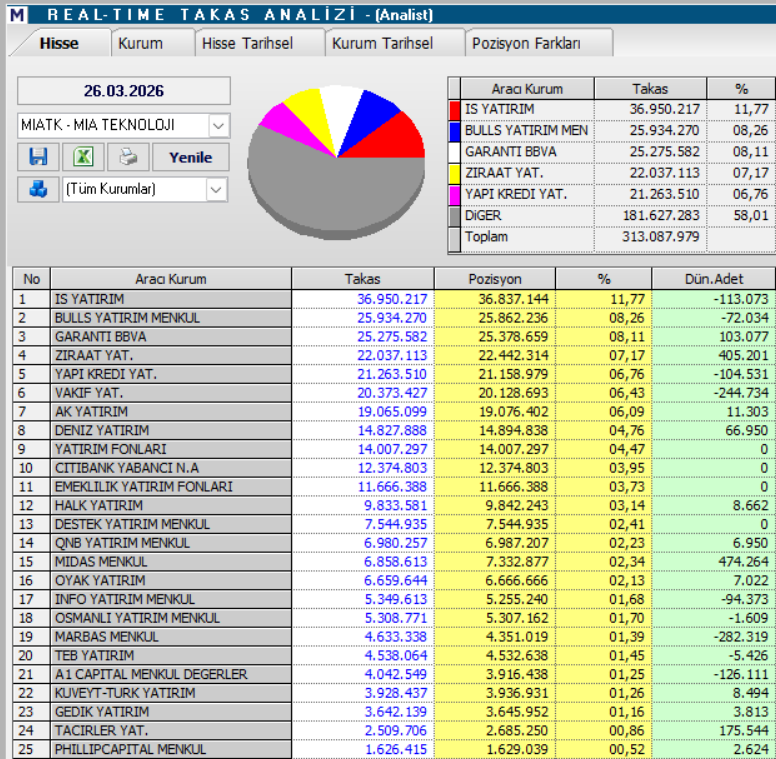Export data with the Excel icon
Viewport: 776px width, 759px height.
83,157
